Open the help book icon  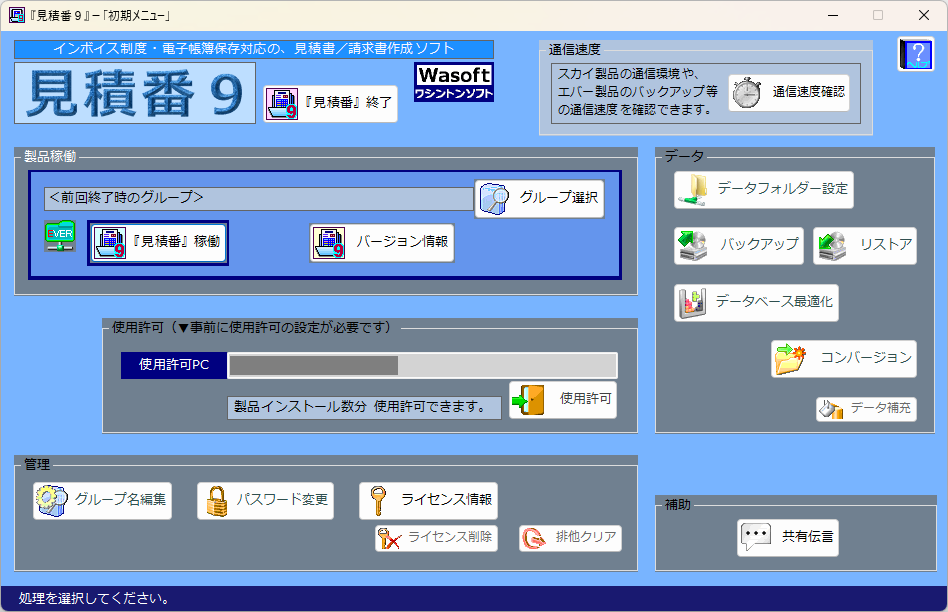916,55
